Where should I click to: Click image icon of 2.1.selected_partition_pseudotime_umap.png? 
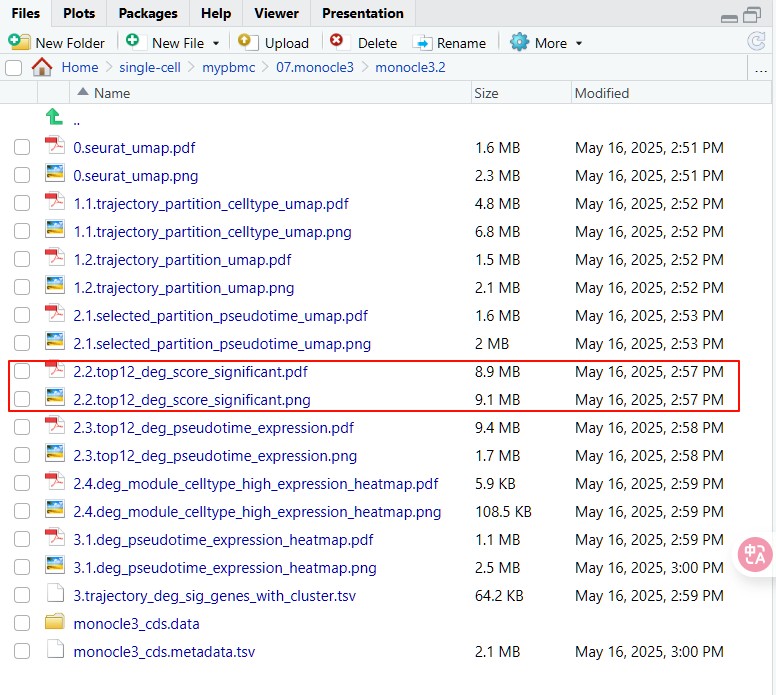tap(54, 340)
